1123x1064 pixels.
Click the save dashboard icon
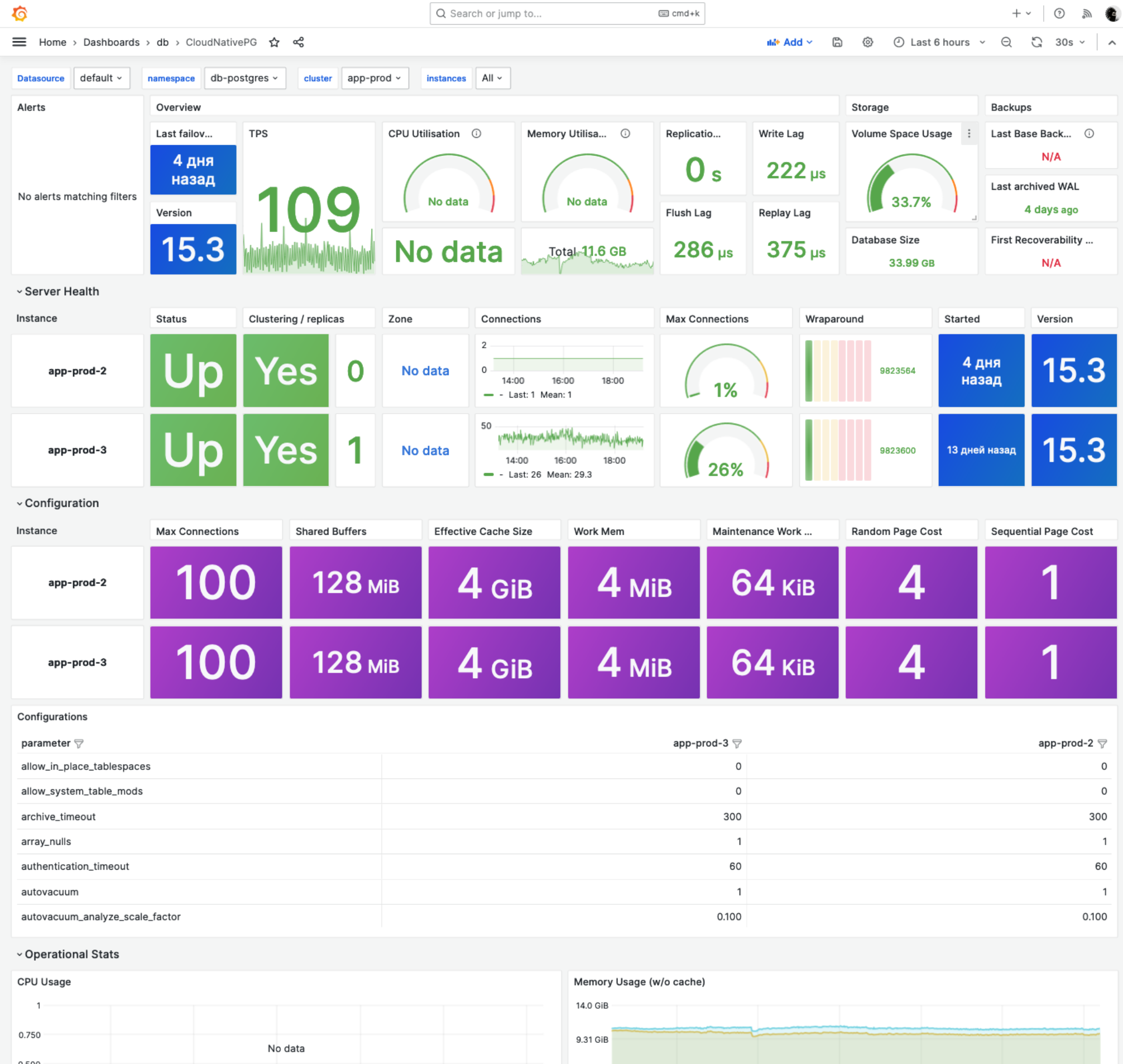(837, 42)
